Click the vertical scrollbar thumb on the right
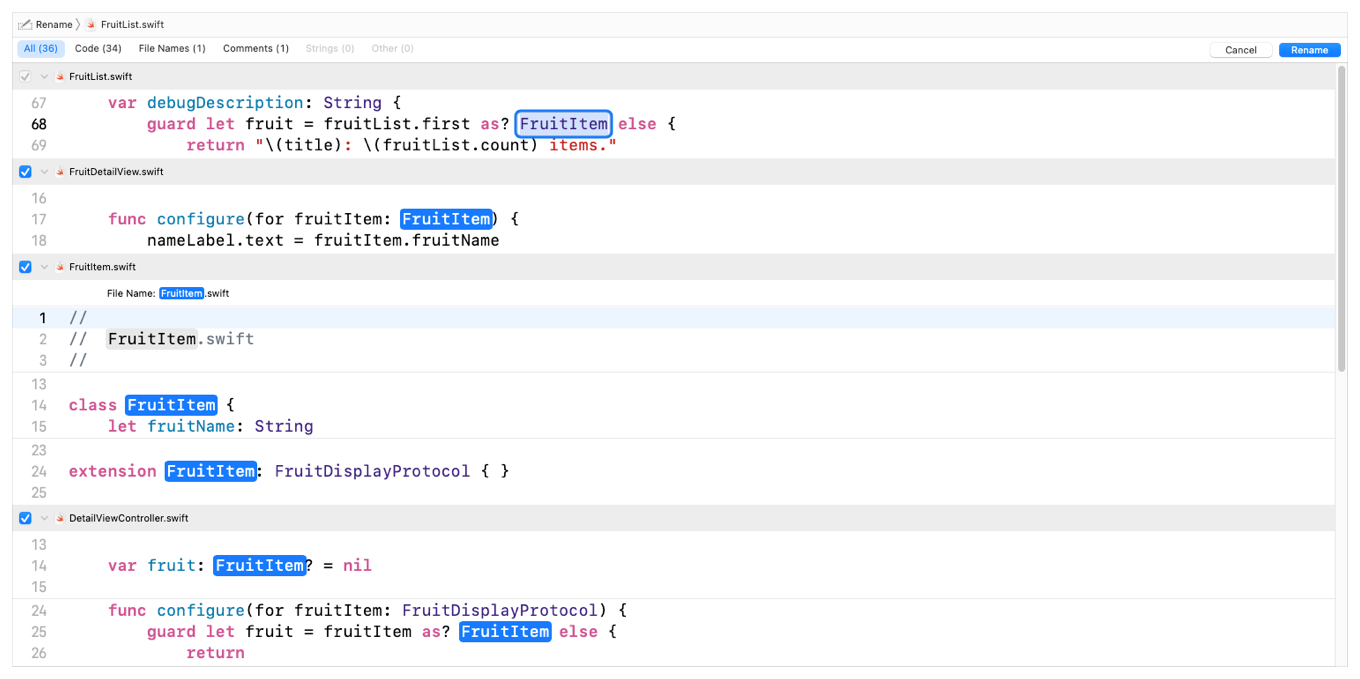Viewport: 1360px width, 679px height. (1341, 220)
